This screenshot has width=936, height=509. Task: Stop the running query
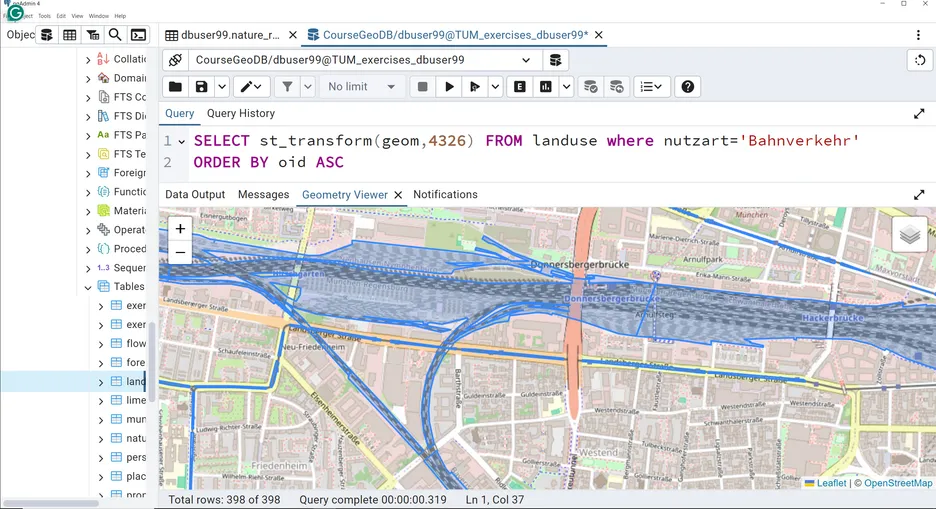pyautogui.click(x=422, y=87)
